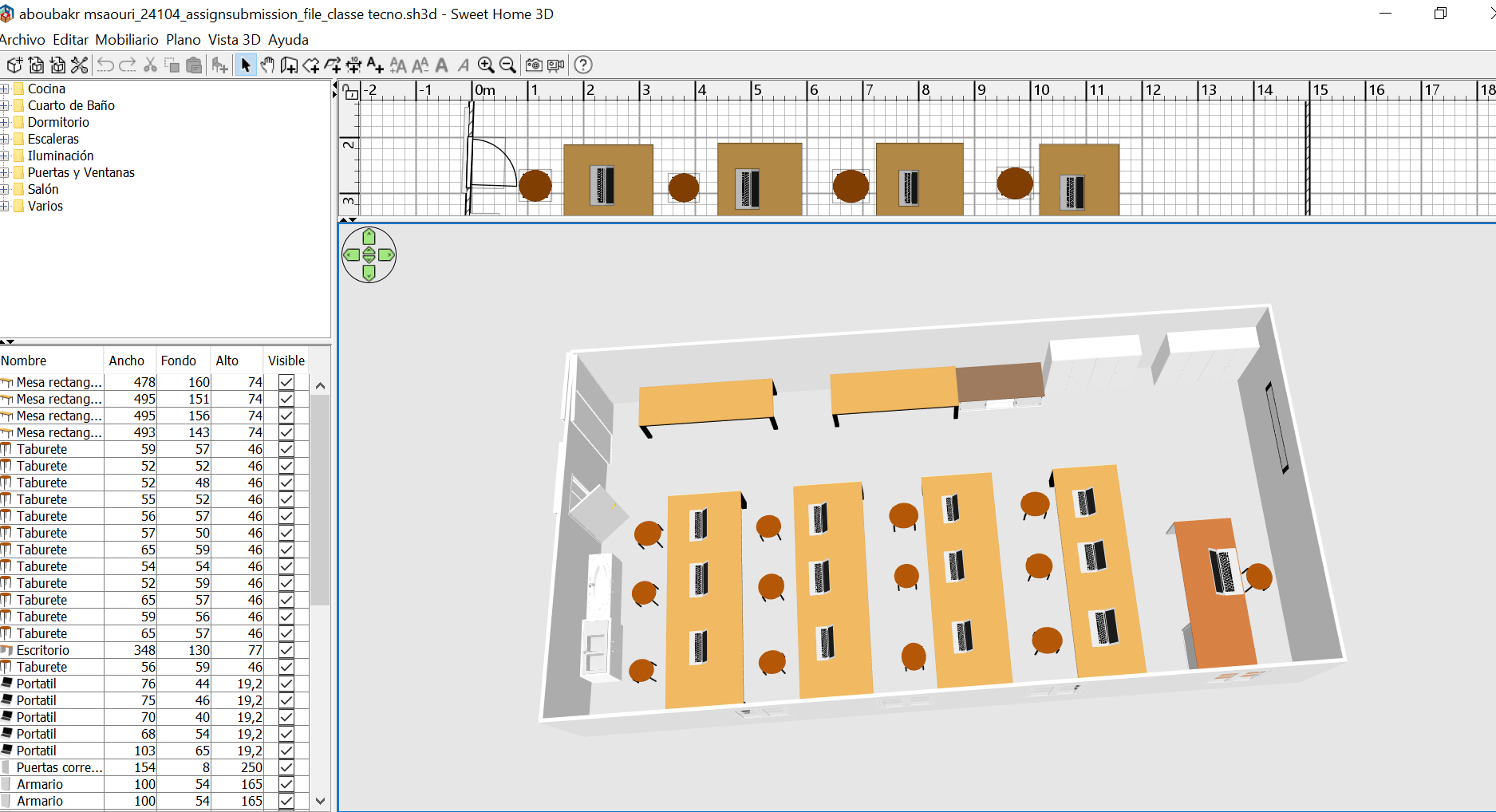Screen dimensions: 1496x812
Task: Expand the Iluminación category
Action: pyautogui.click(x=5, y=156)
